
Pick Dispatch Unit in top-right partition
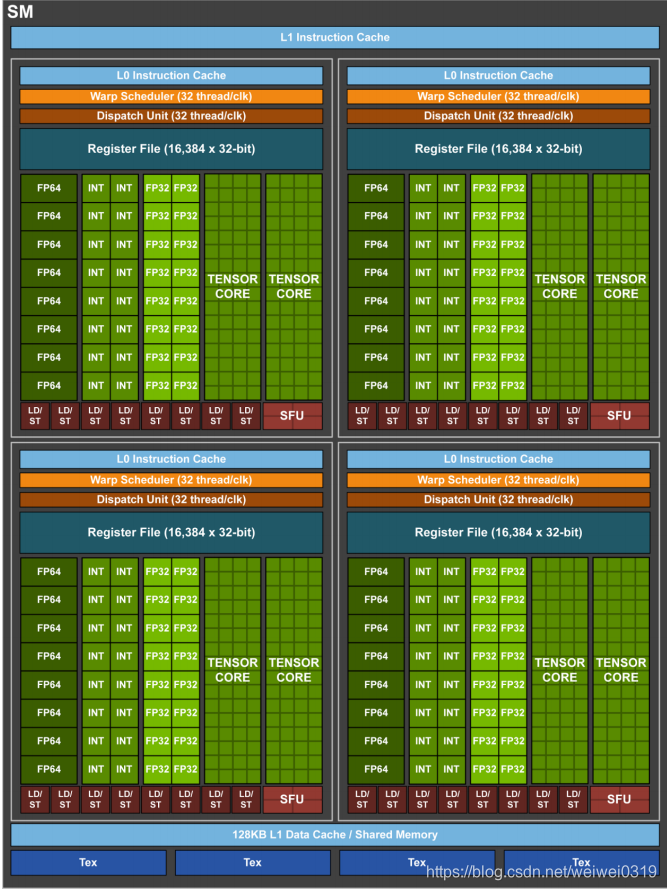(x=498, y=116)
